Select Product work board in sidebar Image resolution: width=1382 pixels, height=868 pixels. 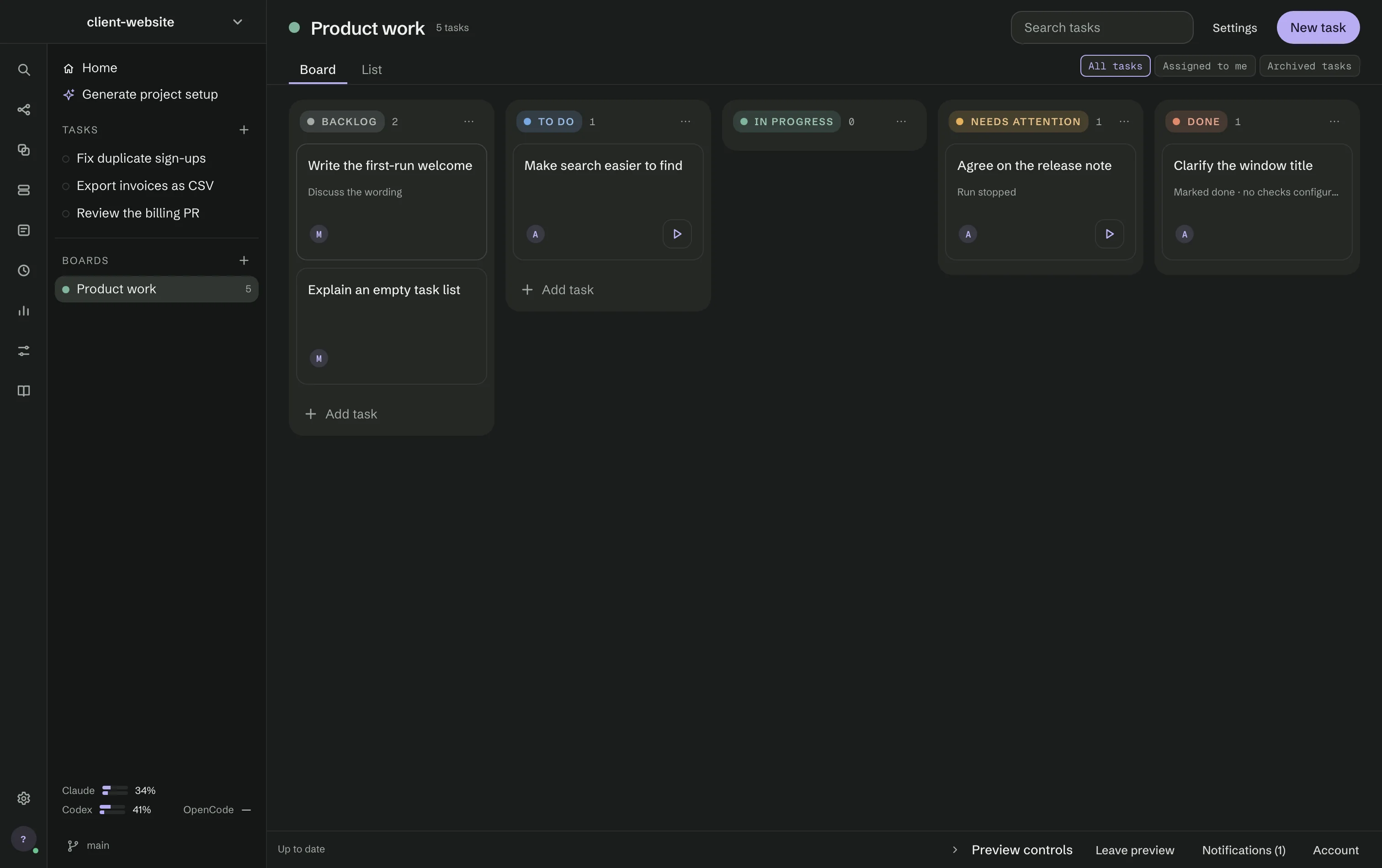[156, 289]
